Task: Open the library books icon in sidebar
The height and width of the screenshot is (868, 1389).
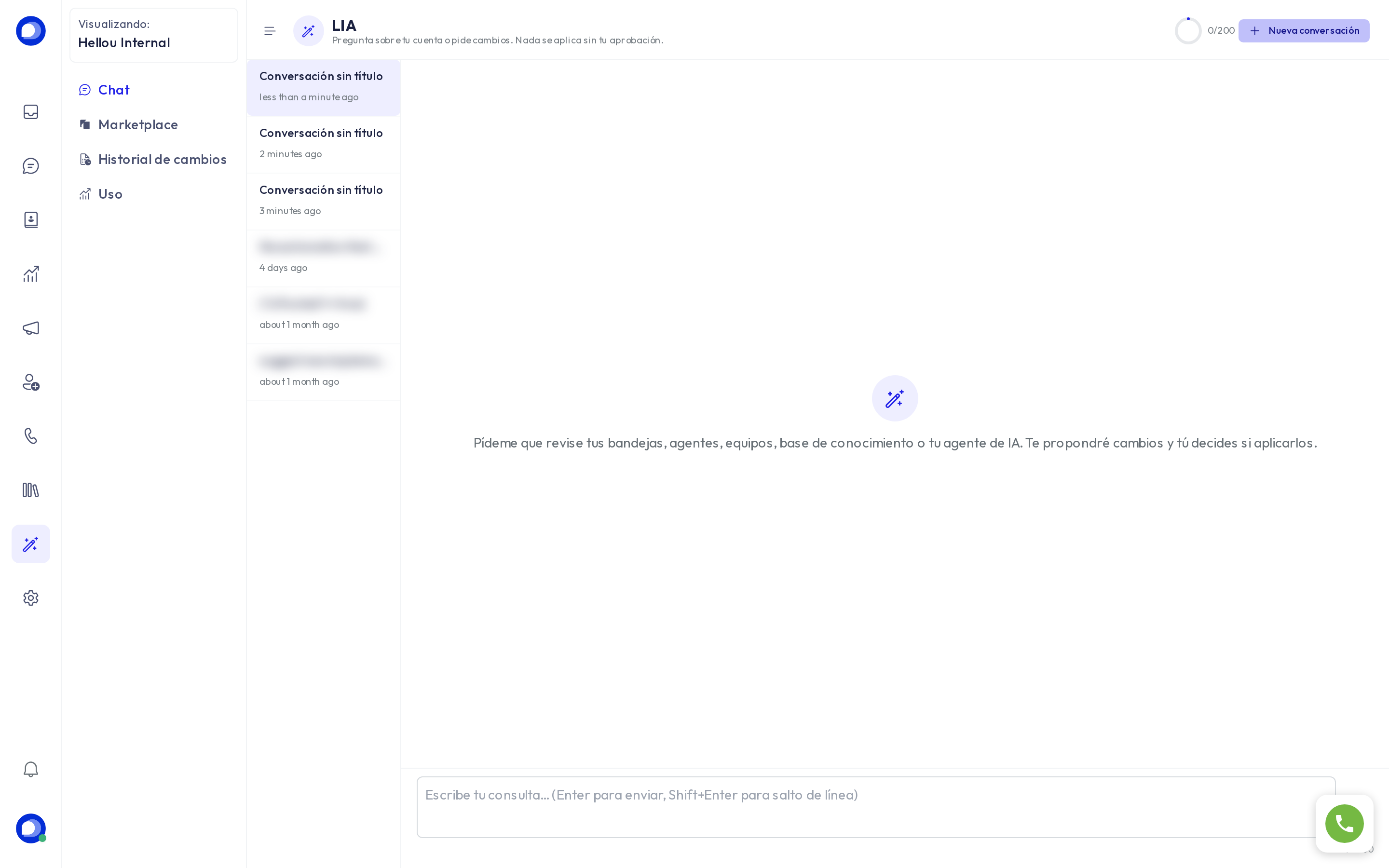Action: [30, 489]
